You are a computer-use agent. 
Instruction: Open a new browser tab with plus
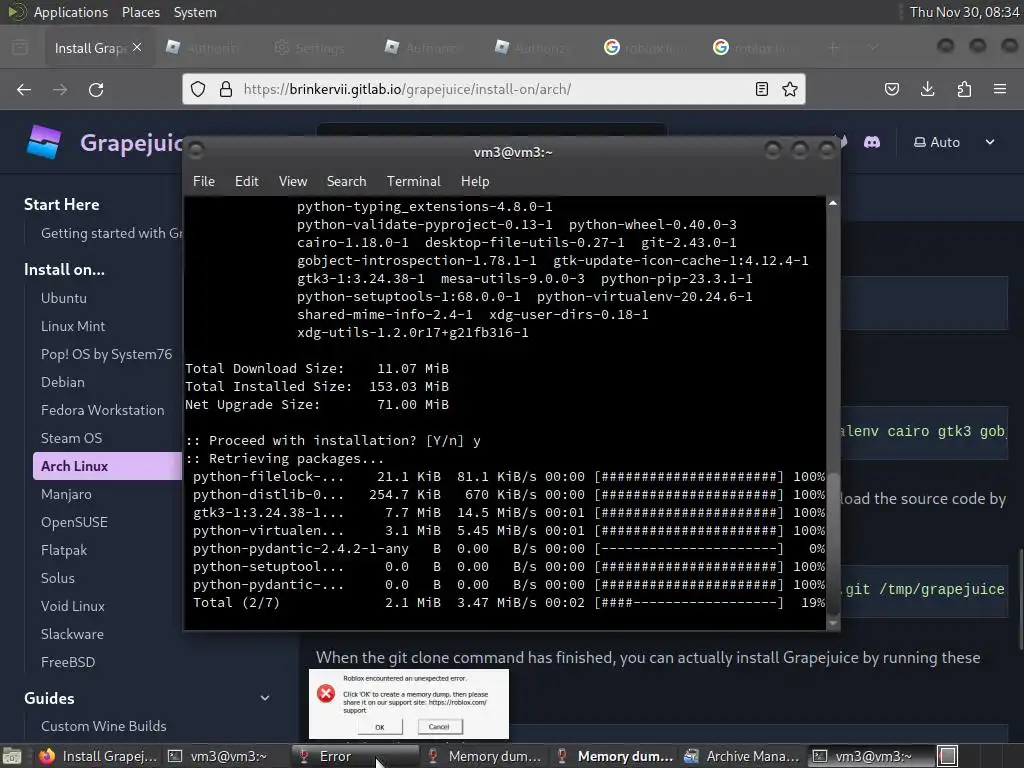pos(833,48)
